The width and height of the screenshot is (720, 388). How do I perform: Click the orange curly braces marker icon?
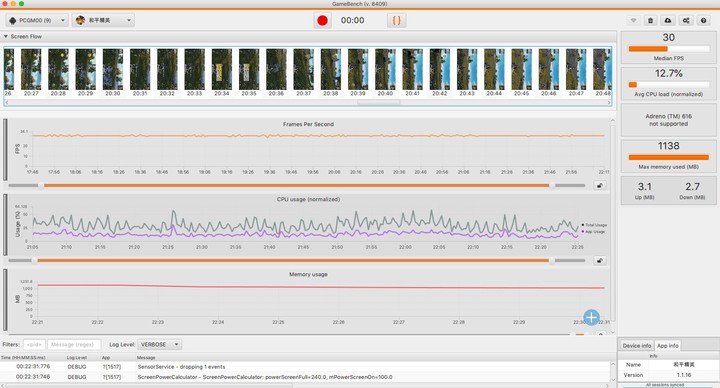pos(396,21)
